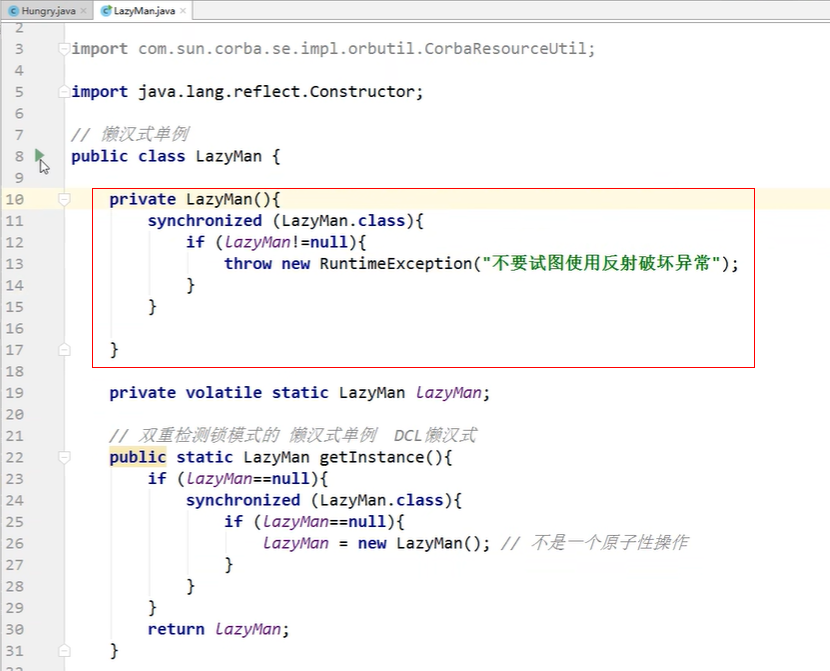Viewport: 830px width, 671px height.
Task: Click line number 26 in the gutter
Action: [x=15, y=543]
